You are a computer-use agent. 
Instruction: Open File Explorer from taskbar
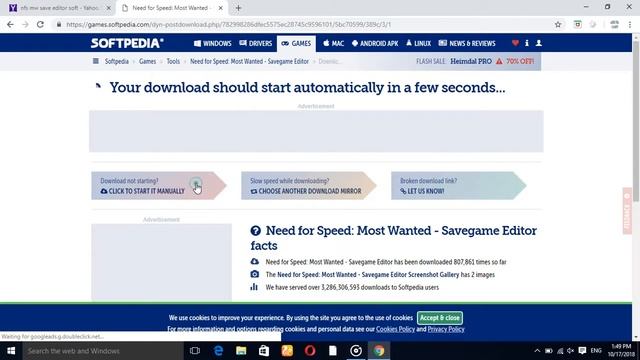coord(241,351)
